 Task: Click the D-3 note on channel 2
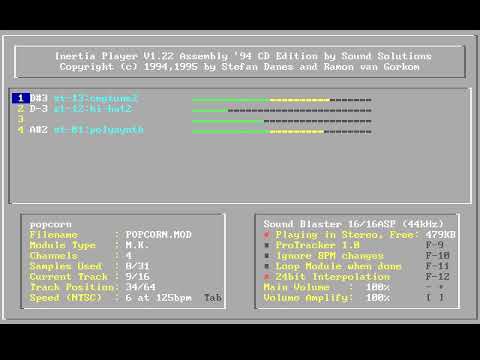click(39, 109)
